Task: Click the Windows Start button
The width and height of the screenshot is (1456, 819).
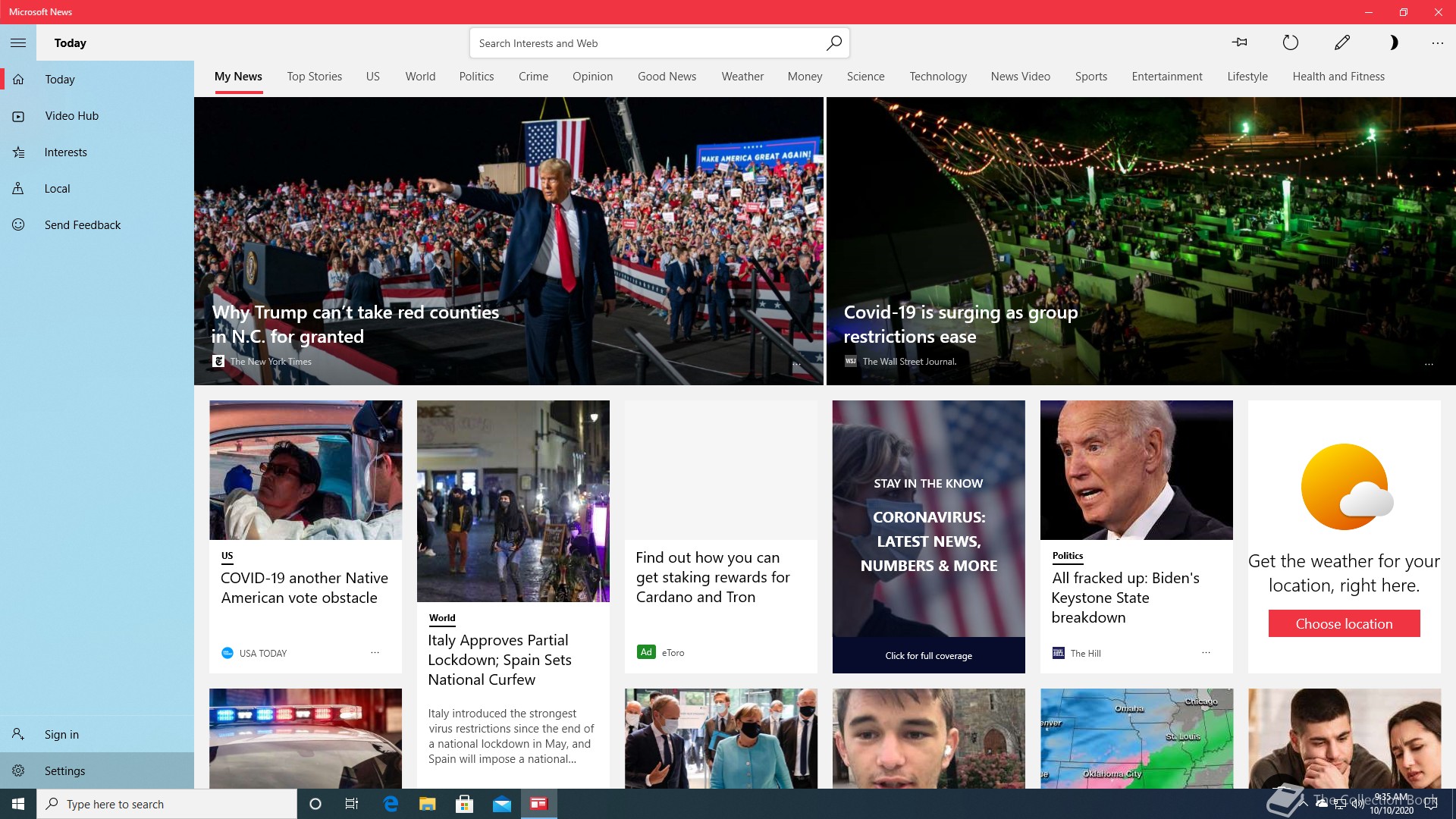Action: (18, 804)
